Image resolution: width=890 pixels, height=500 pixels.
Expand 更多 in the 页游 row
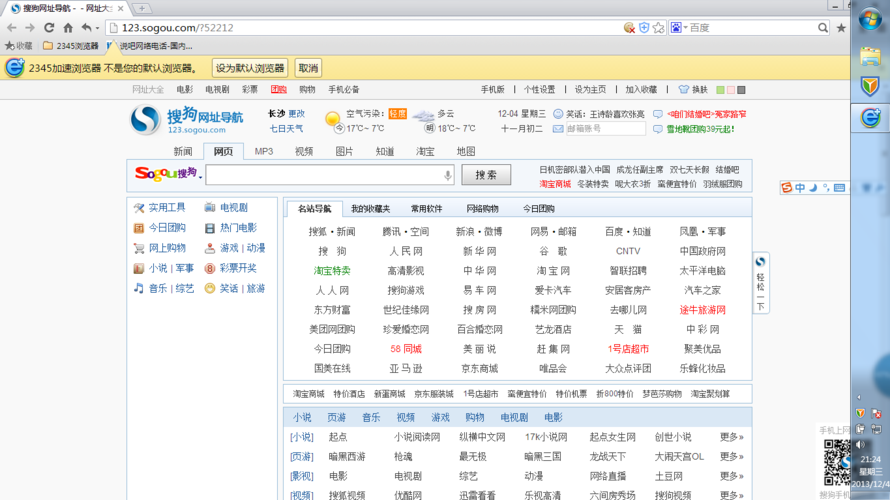click(x=731, y=456)
